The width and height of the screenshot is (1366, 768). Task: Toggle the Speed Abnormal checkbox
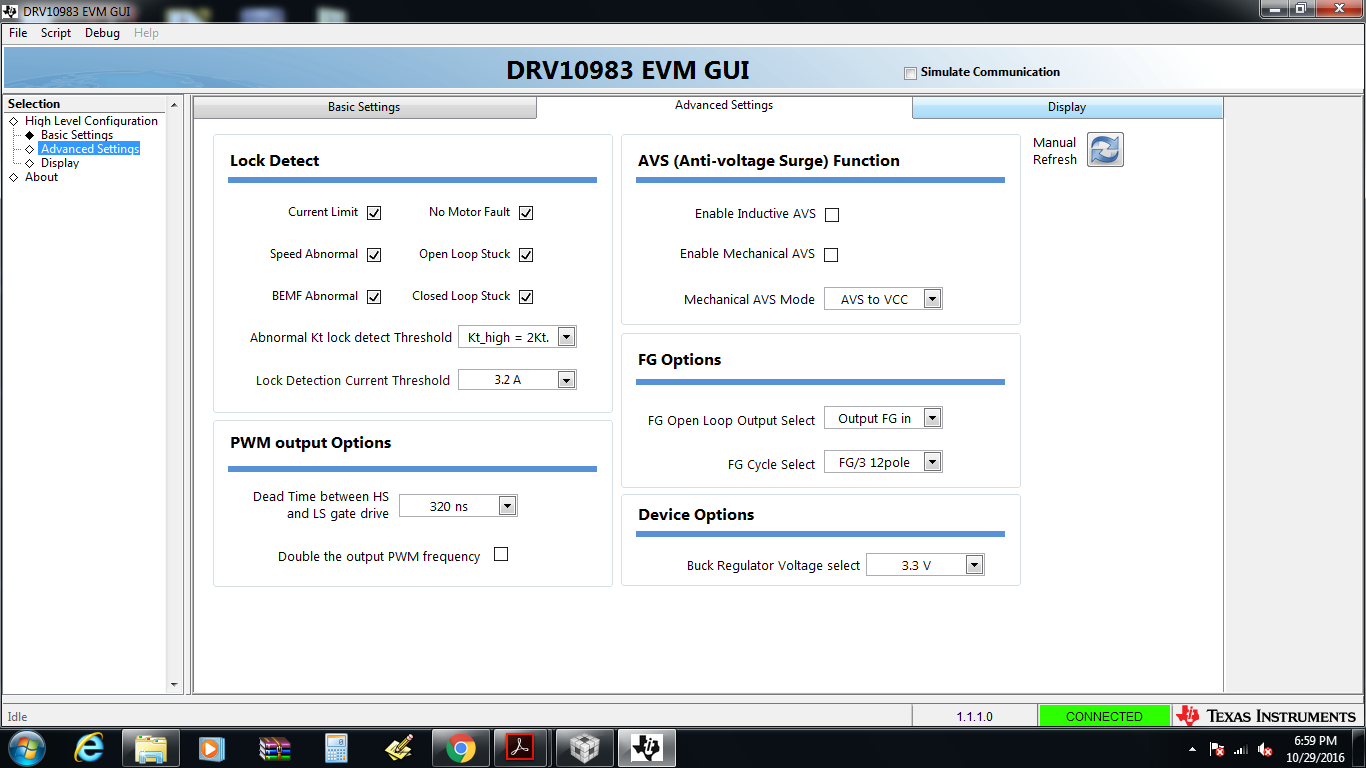click(x=374, y=255)
